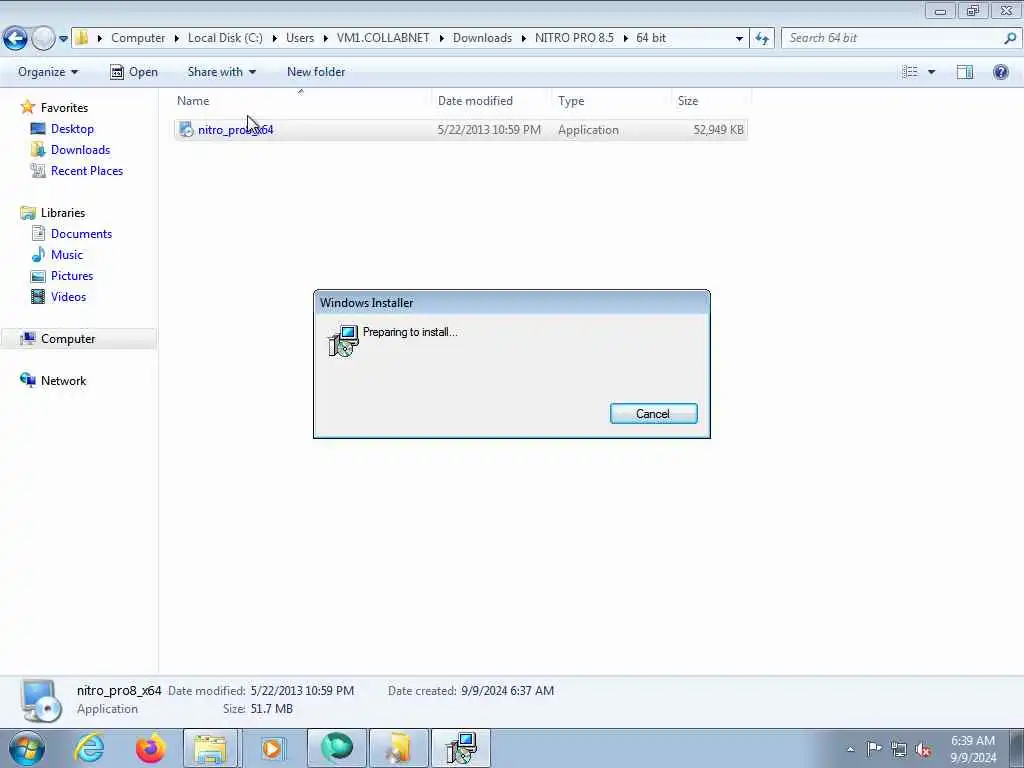Click the yellow folder setup taskbar icon
Image resolution: width=1024 pixels, height=768 pixels.
point(399,748)
